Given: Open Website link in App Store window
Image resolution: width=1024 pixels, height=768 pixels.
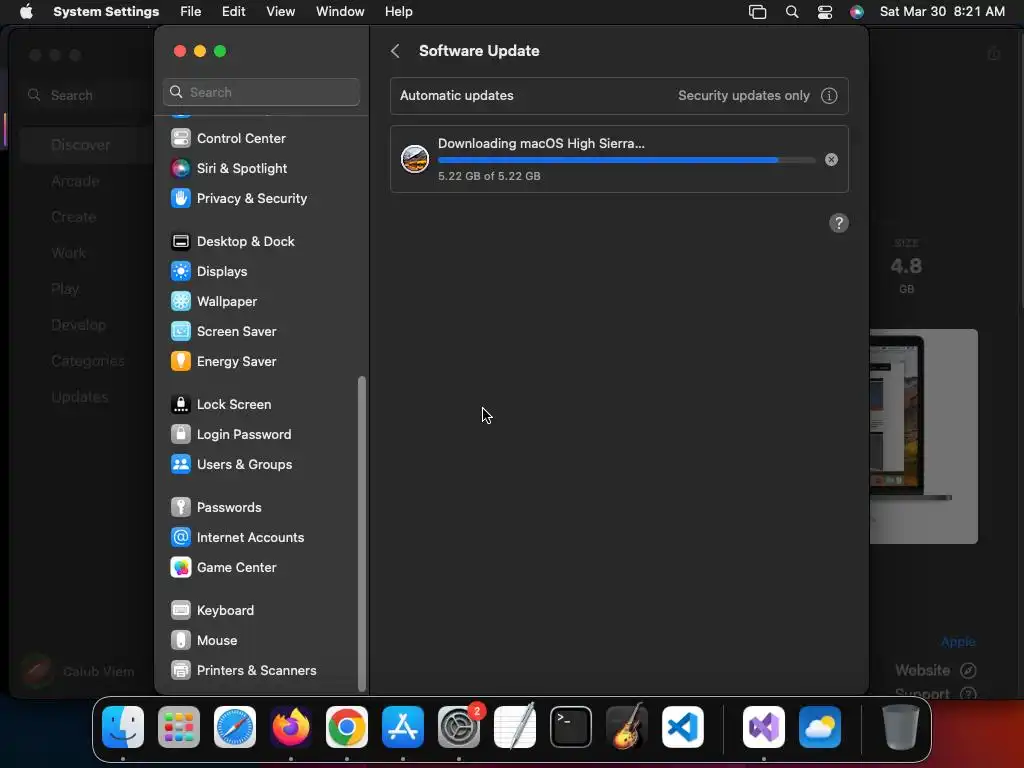Looking at the screenshot, I should [935, 671].
